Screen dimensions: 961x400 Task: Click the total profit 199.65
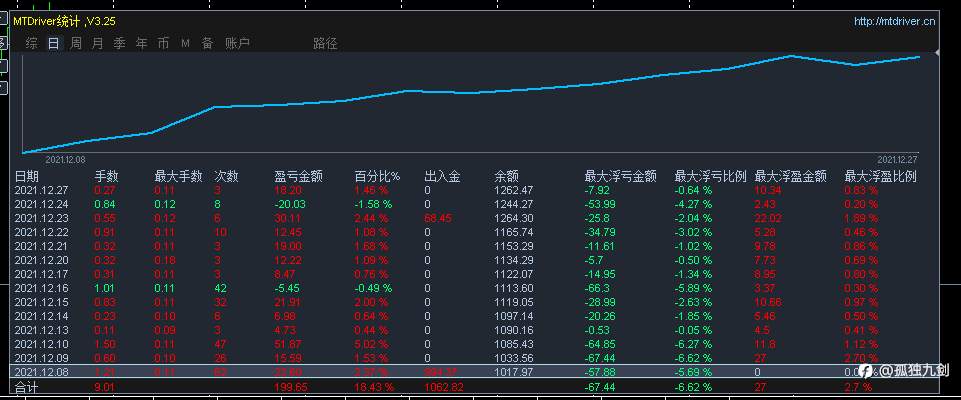[x=291, y=387]
